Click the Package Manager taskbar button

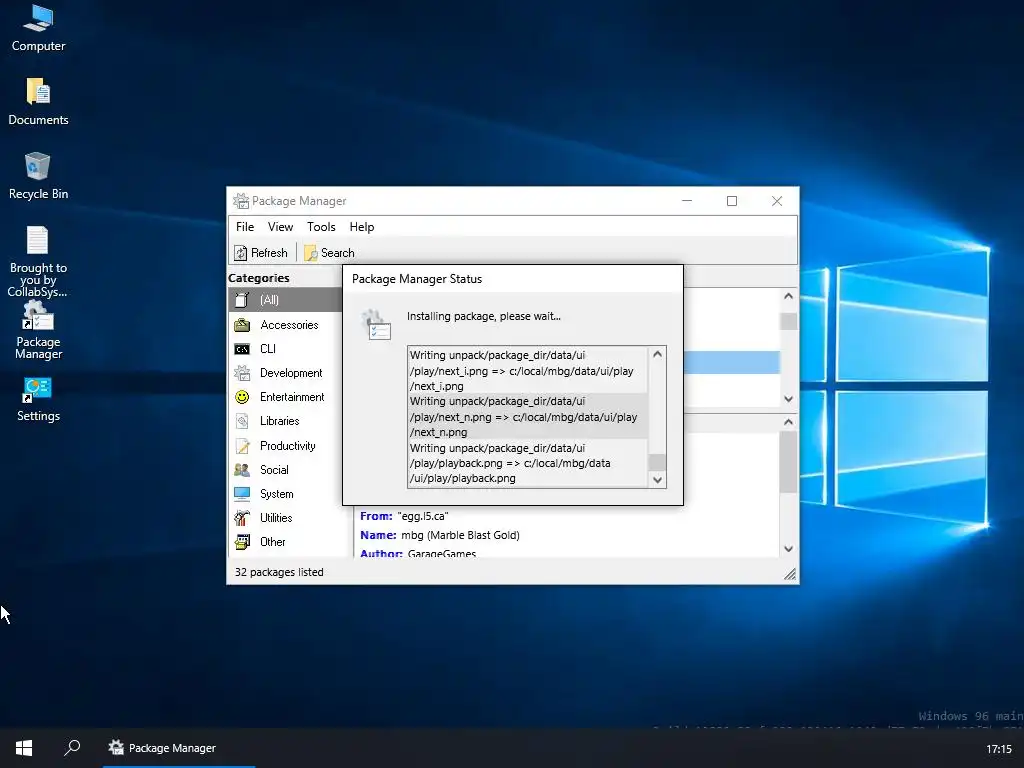click(x=179, y=748)
